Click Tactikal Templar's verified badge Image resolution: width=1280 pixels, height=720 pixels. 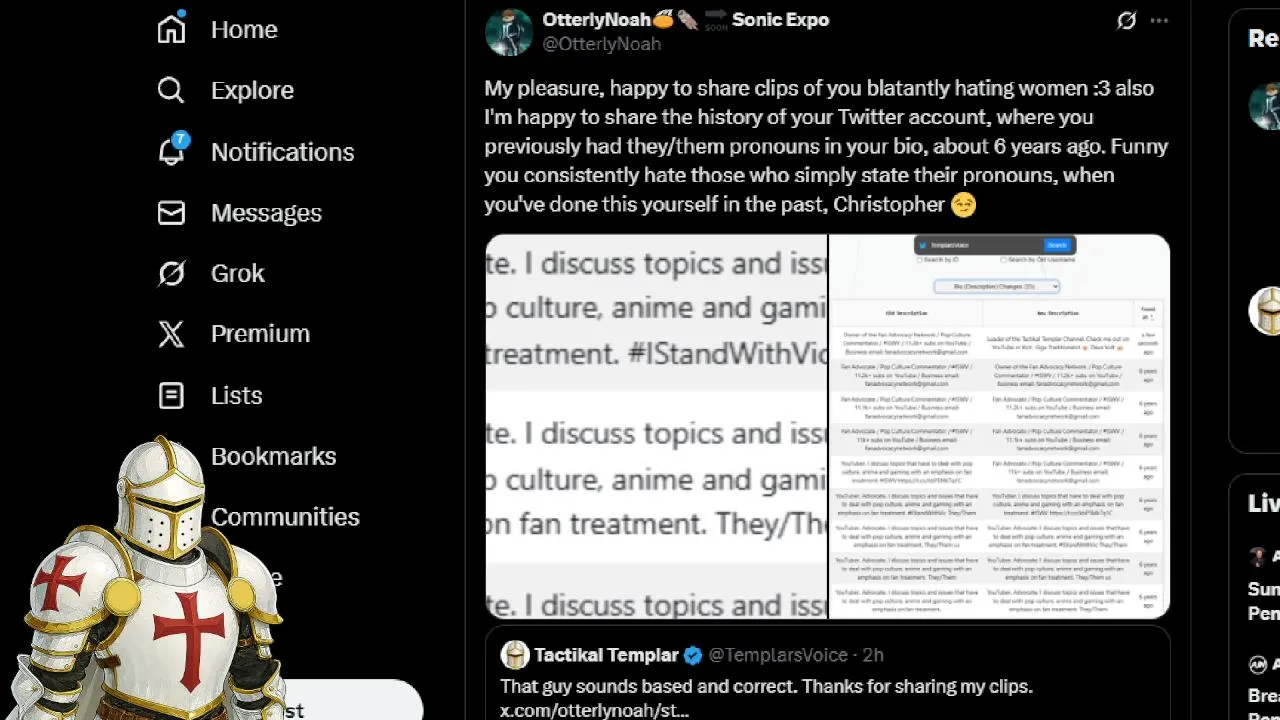pyautogui.click(x=693, y=655)
